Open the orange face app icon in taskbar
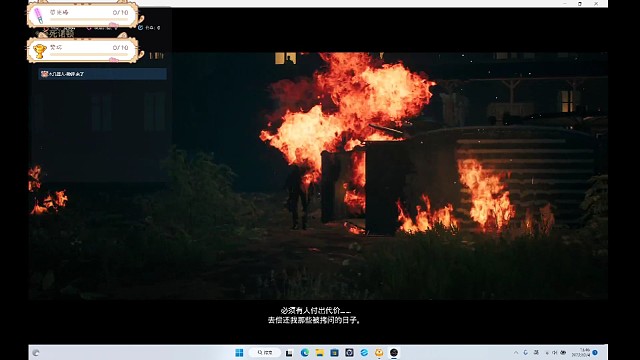 [379, 353]
